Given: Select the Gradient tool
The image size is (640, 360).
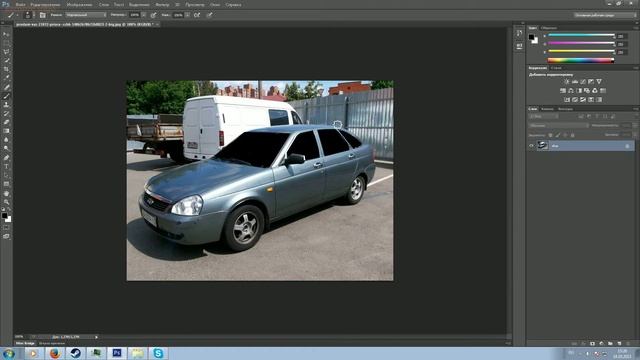Looking at the screenshot, I should [x=6, y=131].
